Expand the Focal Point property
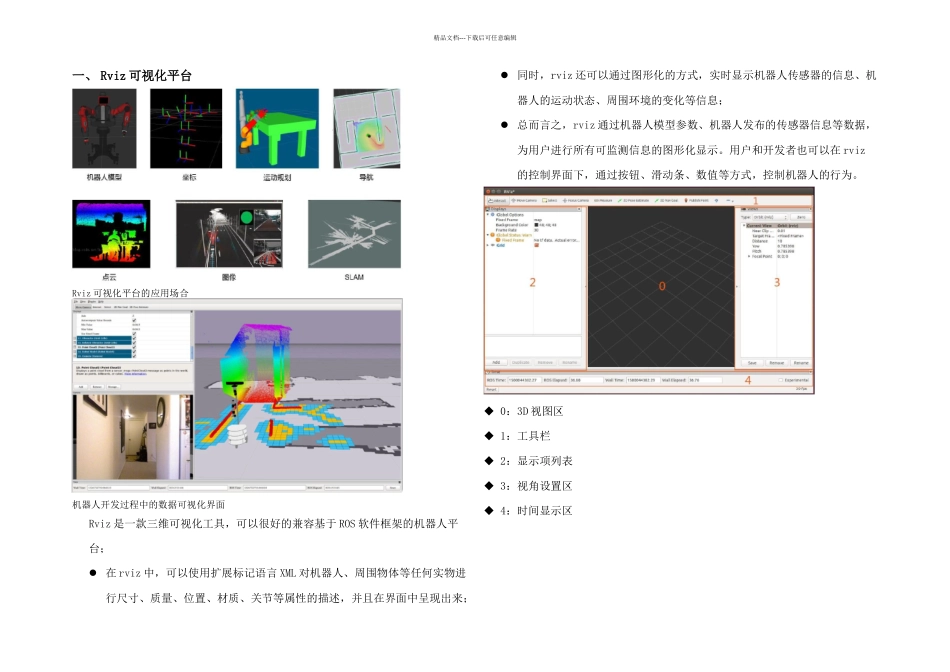 [749, 256]
